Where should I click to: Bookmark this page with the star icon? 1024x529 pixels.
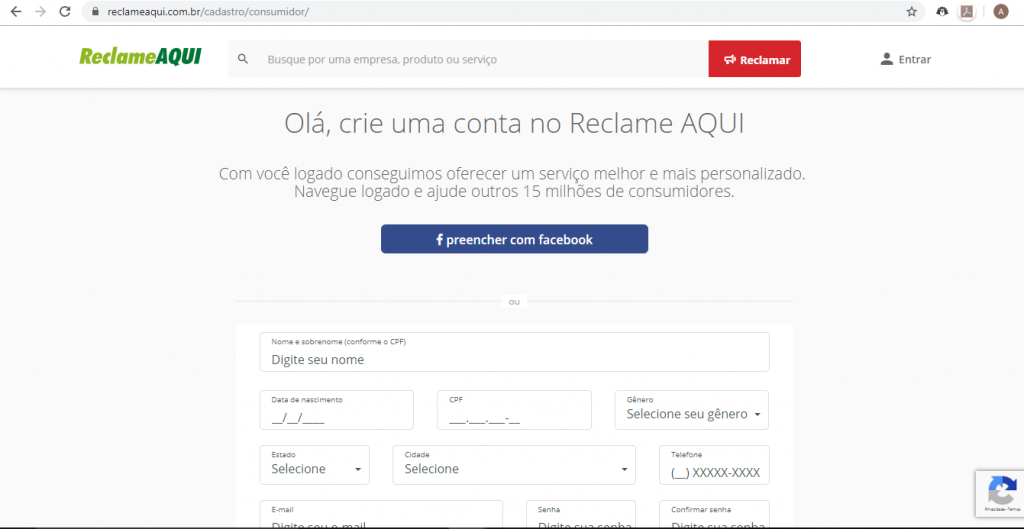click(911, 12)
